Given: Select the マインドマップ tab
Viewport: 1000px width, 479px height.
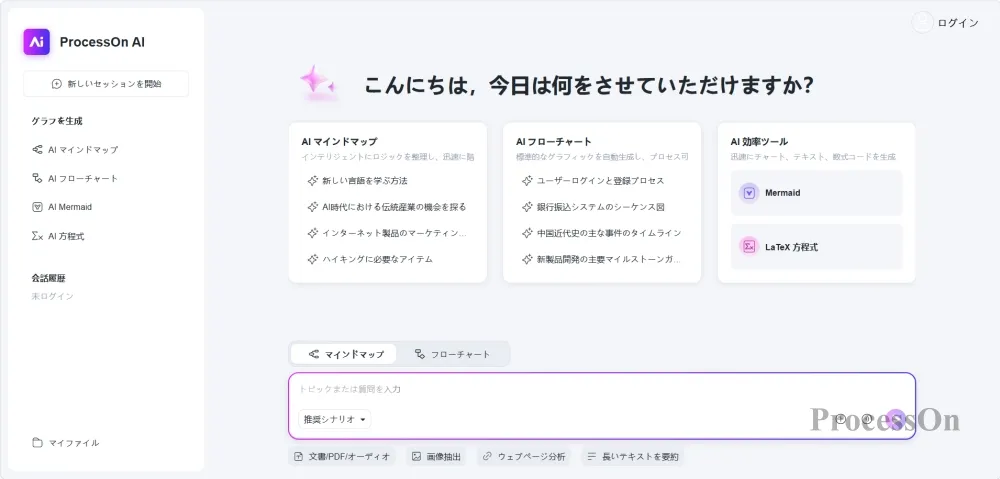Looking at the screenshot, I should click(x=344, y=354).
